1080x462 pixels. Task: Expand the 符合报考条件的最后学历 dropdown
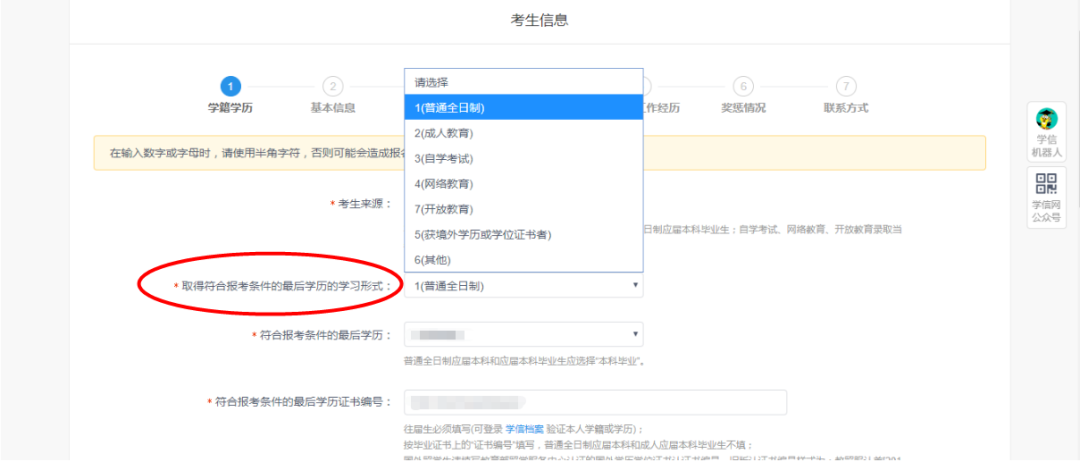523,334
